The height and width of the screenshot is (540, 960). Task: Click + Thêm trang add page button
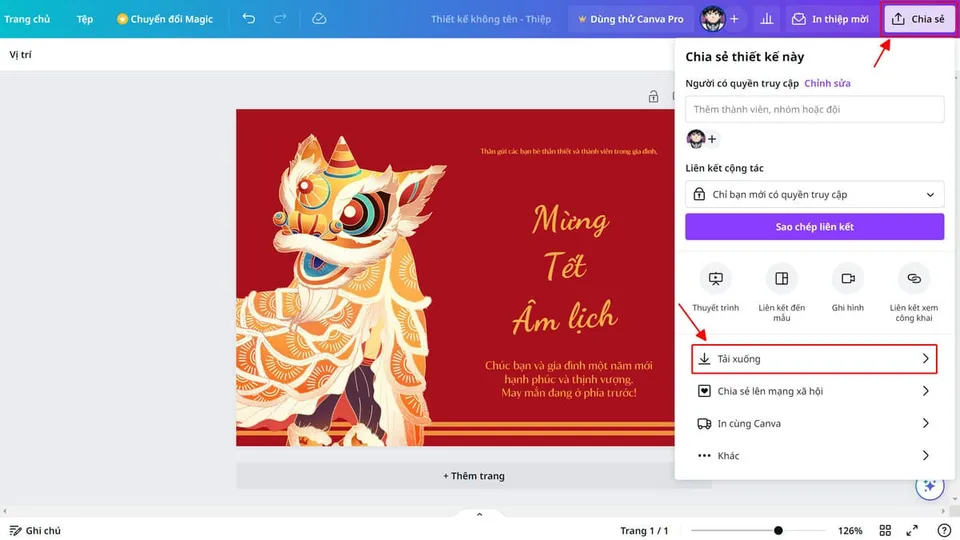[474, 476]
